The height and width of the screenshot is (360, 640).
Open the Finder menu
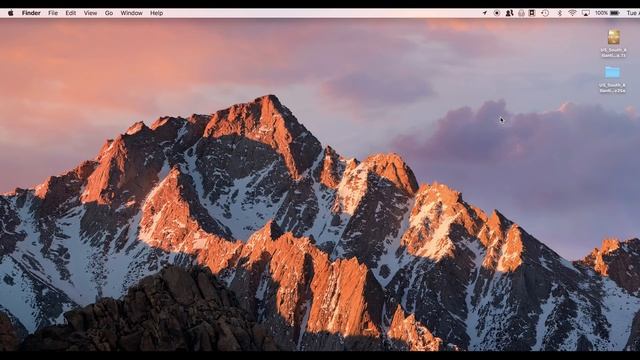pyautogui.click(x=31, y=13)
